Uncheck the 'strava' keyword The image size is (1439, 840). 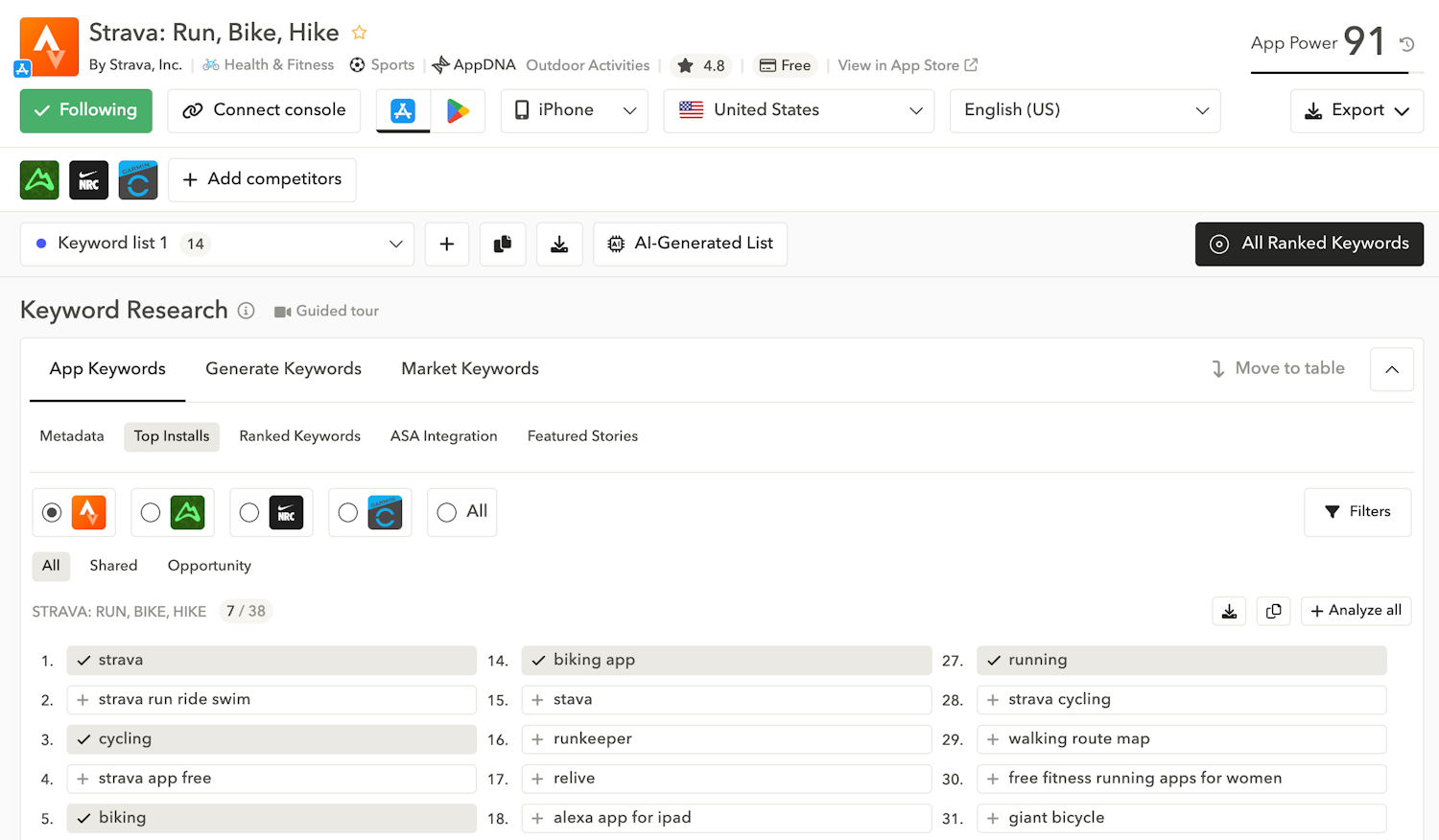[x=271, y=661]
